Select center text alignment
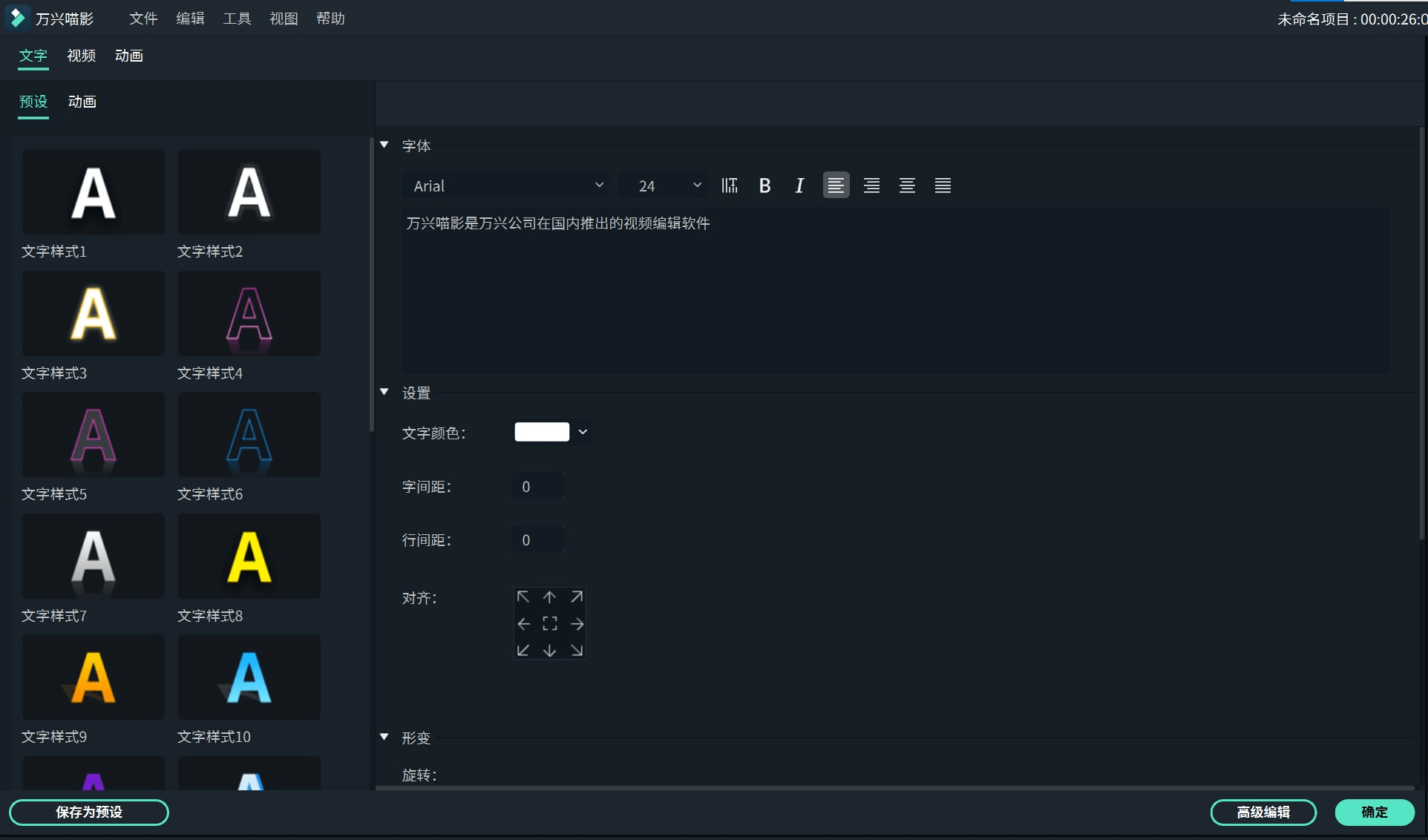This screenshot has height=840, width=1428. [x=907, y=186]
